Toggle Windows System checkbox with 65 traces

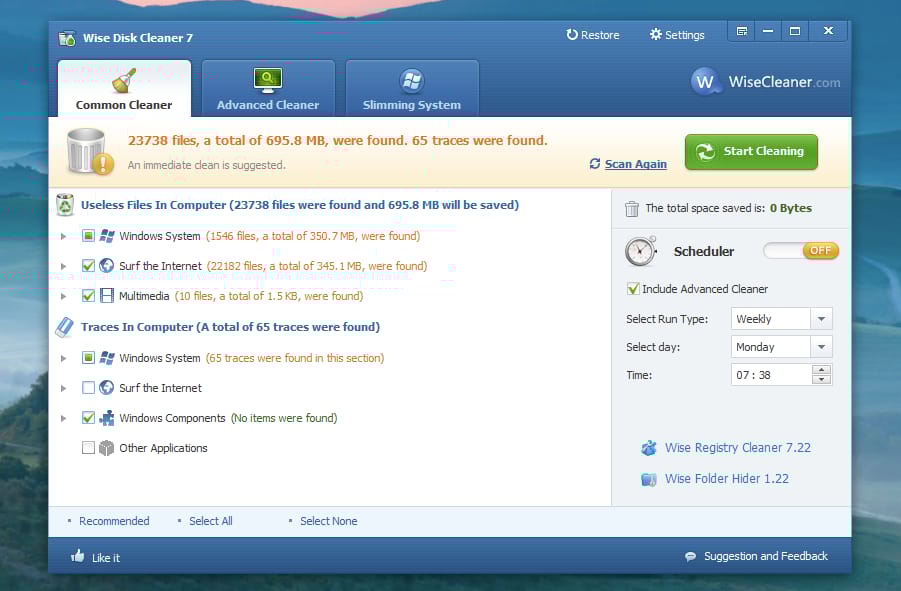[x=88, y=358]
